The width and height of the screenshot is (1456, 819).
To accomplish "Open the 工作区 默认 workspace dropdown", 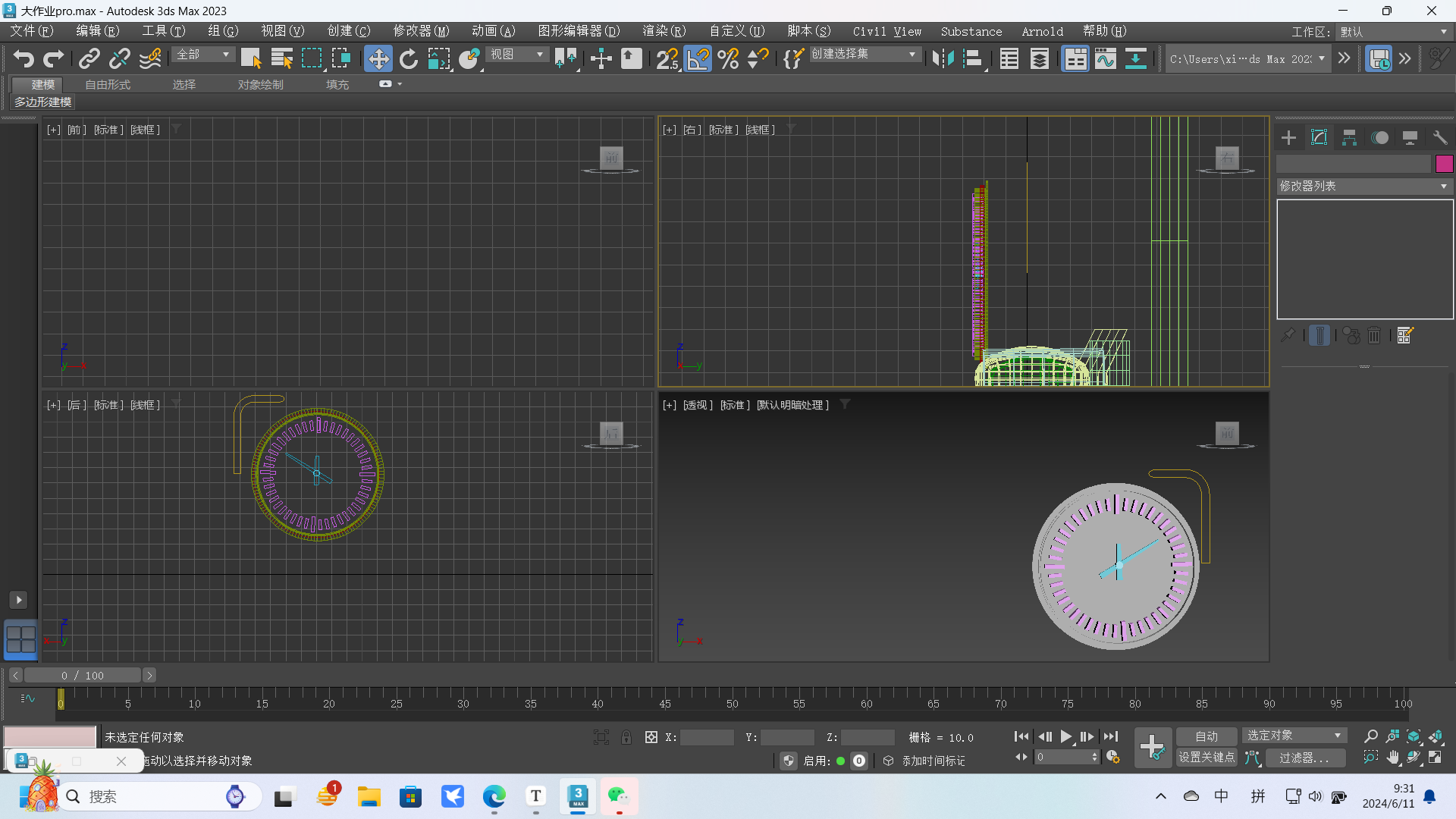I will (1394, 32).
